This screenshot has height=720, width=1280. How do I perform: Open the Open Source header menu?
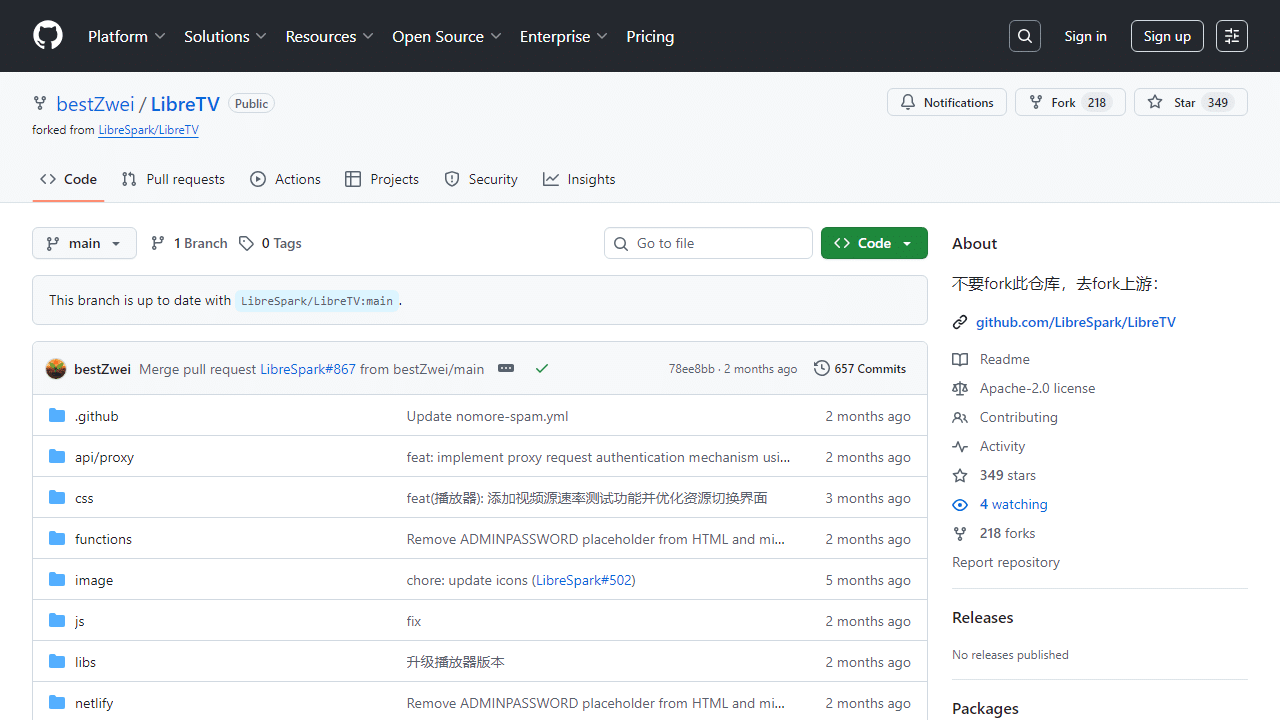click(446, 36)
